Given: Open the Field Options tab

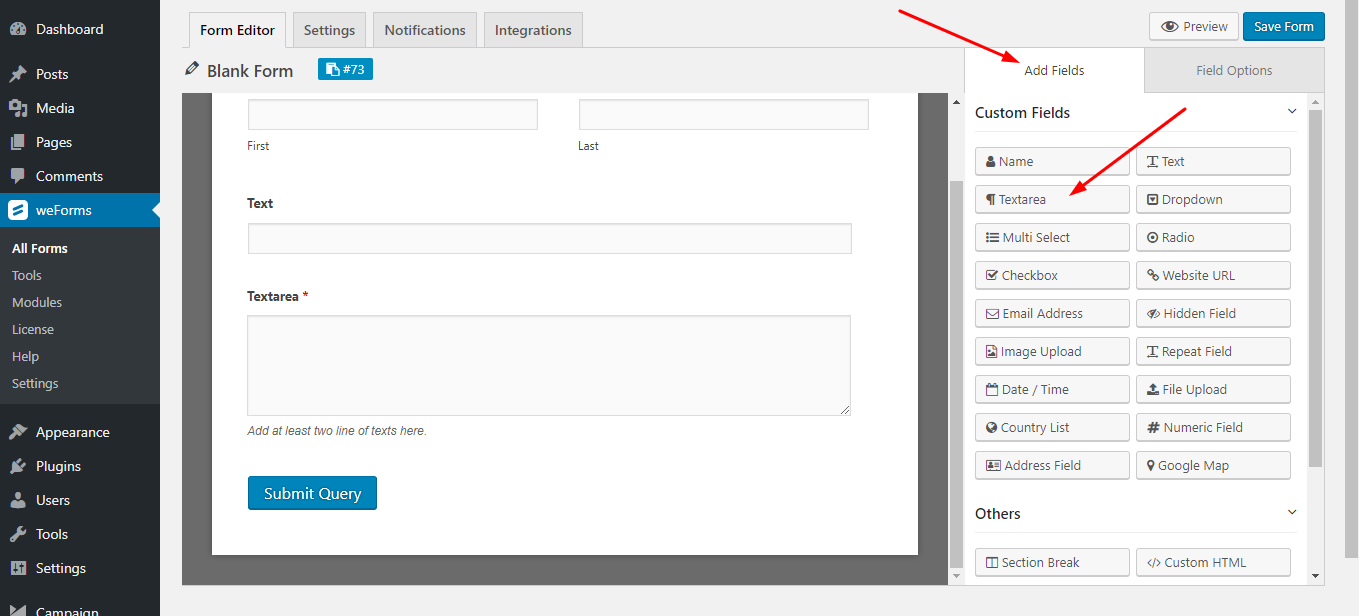Looking at the screenshot, I should (x=1233, y=70).
